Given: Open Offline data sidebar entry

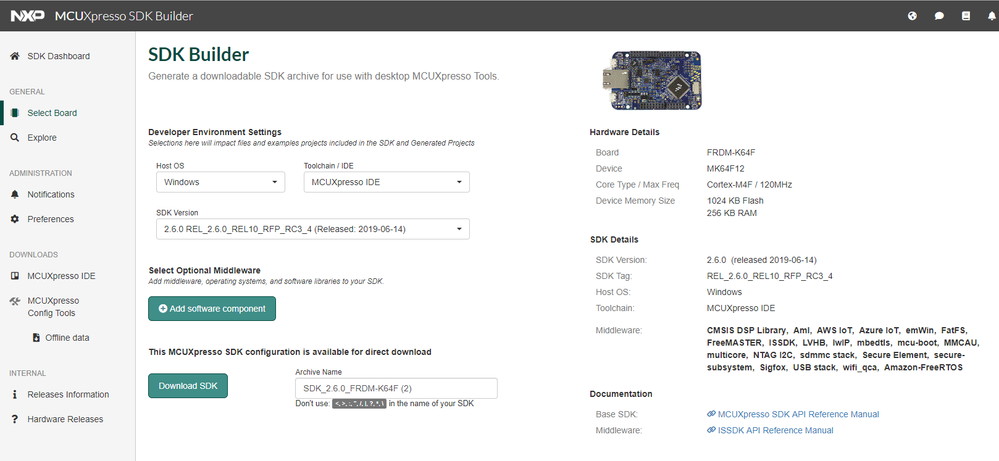Looking at the screenshot, I should tap(67, 337).
